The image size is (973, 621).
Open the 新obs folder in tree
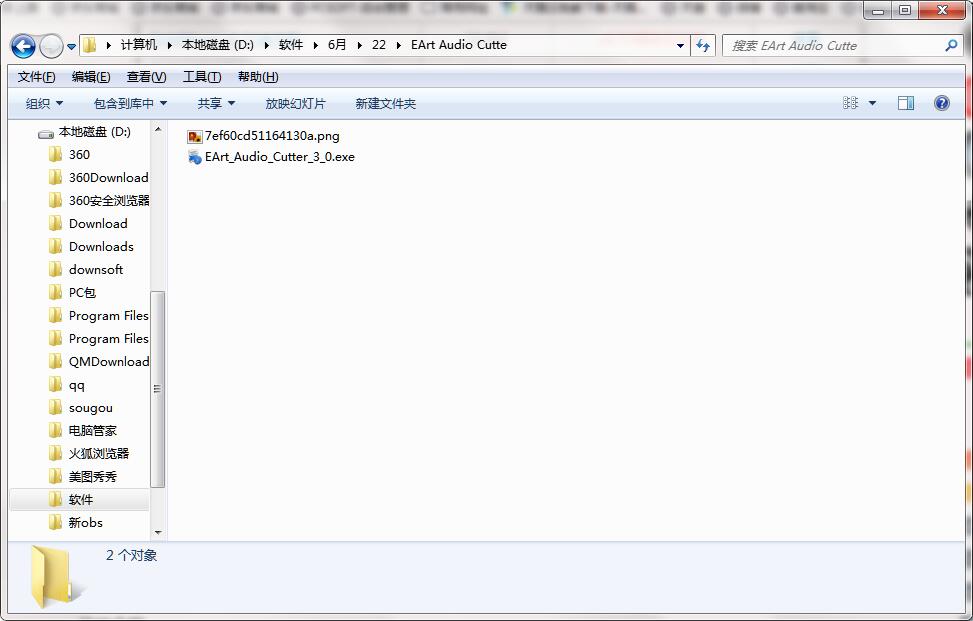86,522
